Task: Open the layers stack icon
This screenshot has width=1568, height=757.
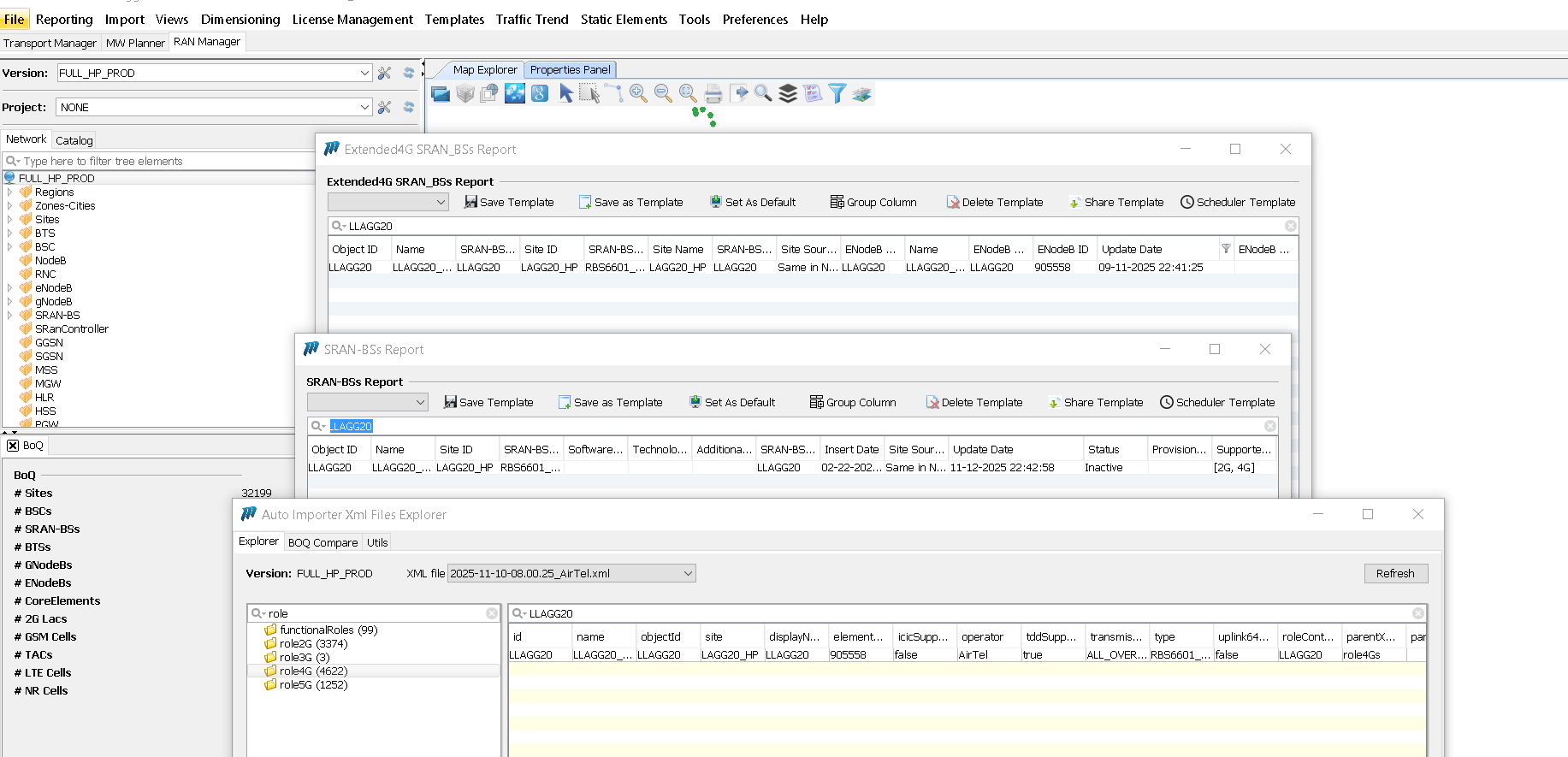Action: click(788, 94)
